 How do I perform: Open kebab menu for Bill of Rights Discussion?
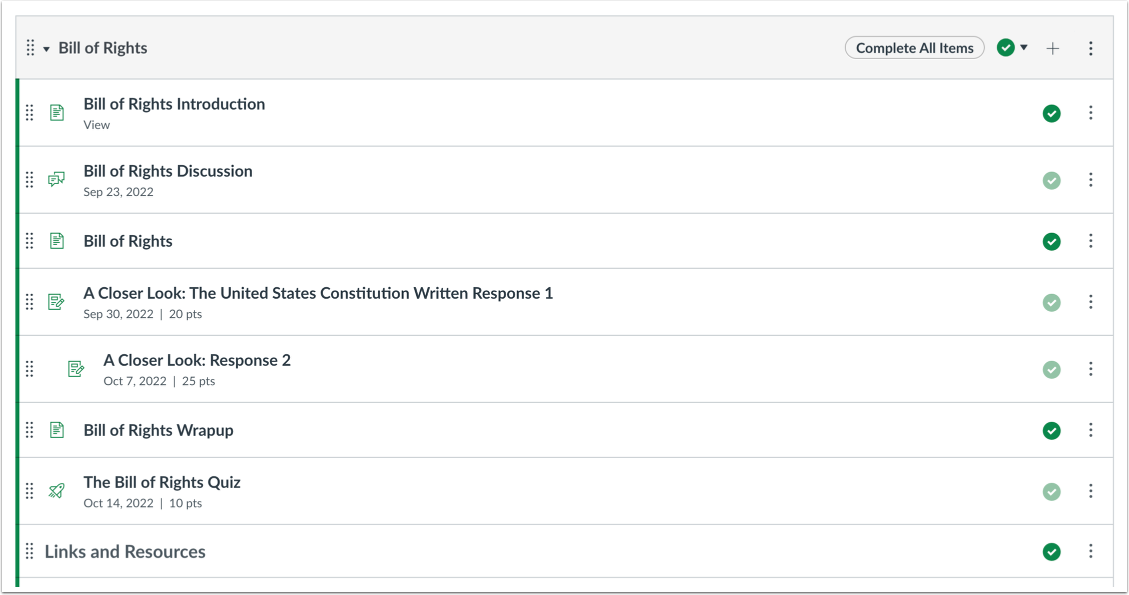[x=1090, y=180]
